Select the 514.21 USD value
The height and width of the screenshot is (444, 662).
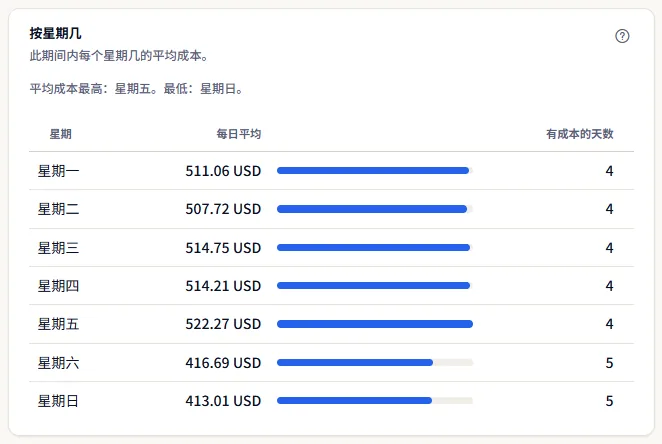tap(223, 286)
